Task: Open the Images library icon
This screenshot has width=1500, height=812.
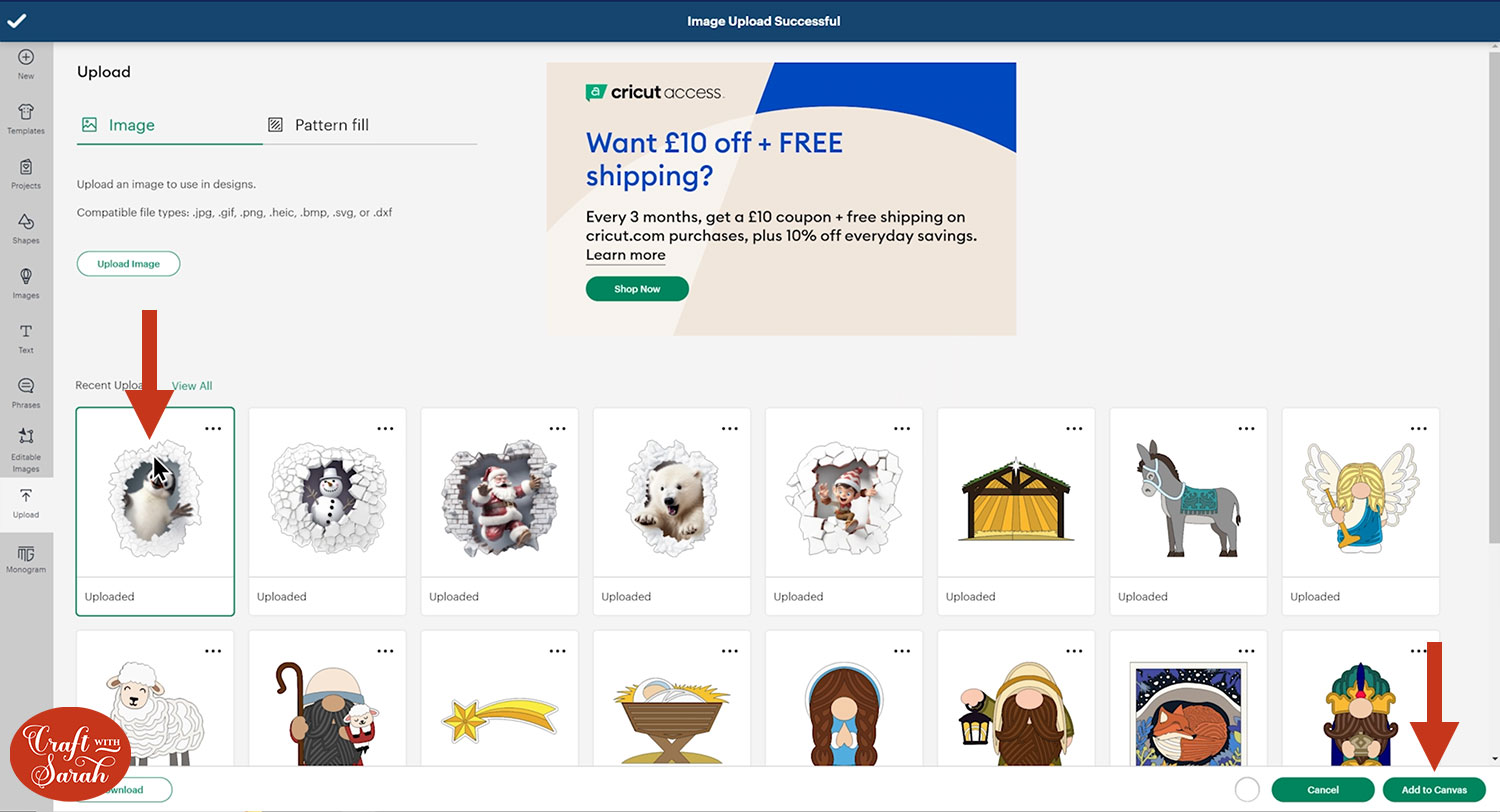Action: (x=26, y=284)
